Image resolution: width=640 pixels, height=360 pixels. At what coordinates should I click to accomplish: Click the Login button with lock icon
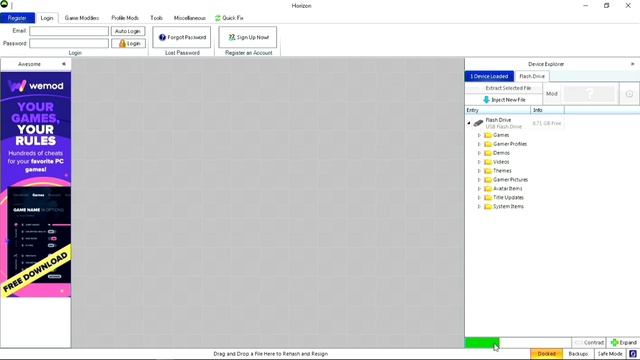(x=128, y=43)
